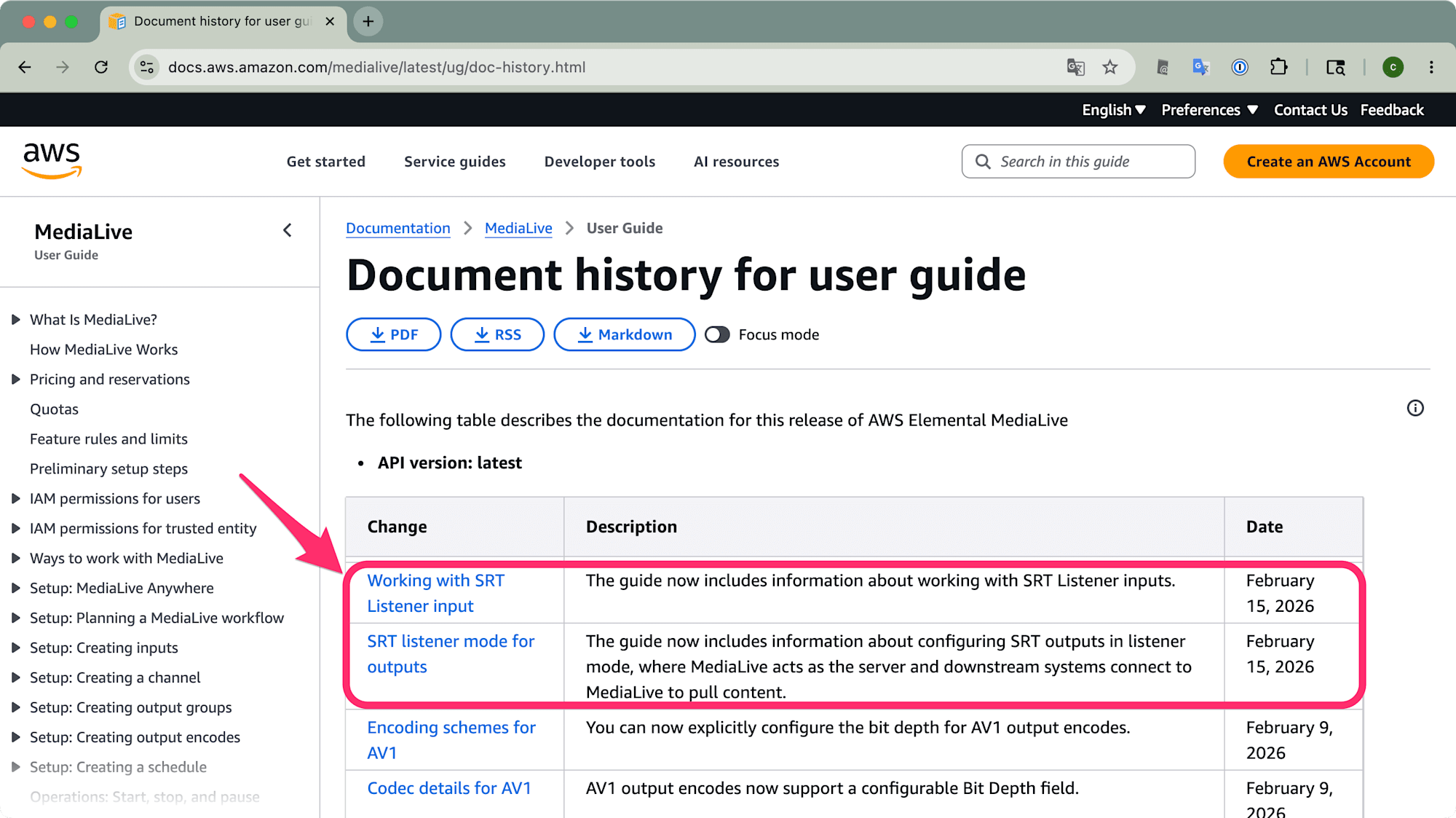Collapse the MediaLive sidebar with the chevron
The width and height of the screenshot is (1456, 818).
(288, 230)
